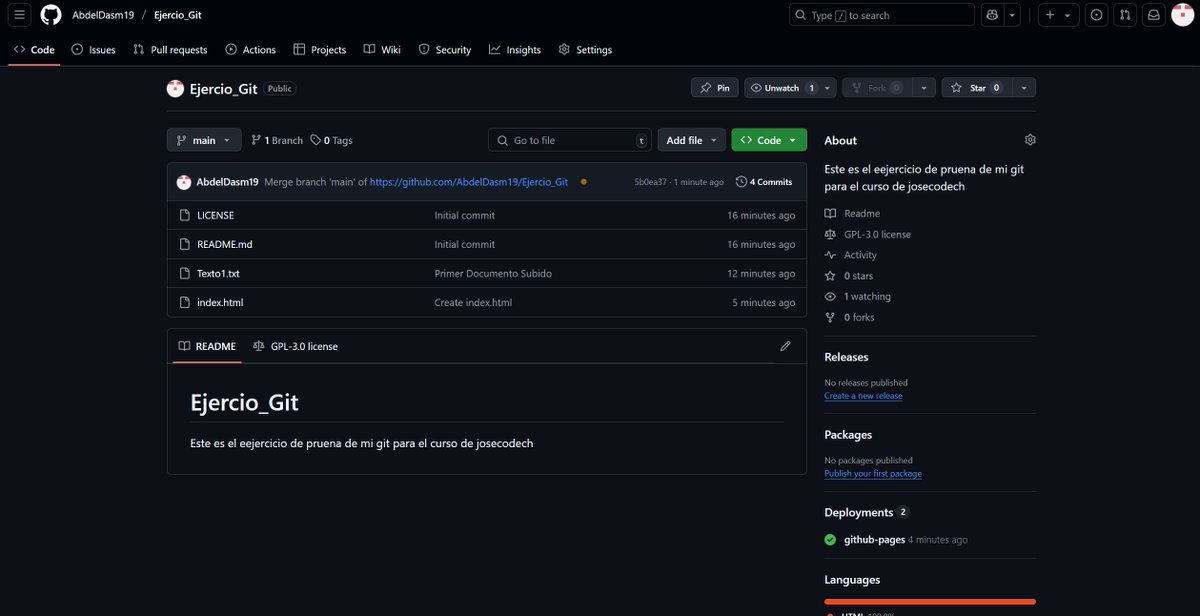This screenshot has height=616, width=1200.
Task: Open the green Code dropdown button
Action: (769, 140)
